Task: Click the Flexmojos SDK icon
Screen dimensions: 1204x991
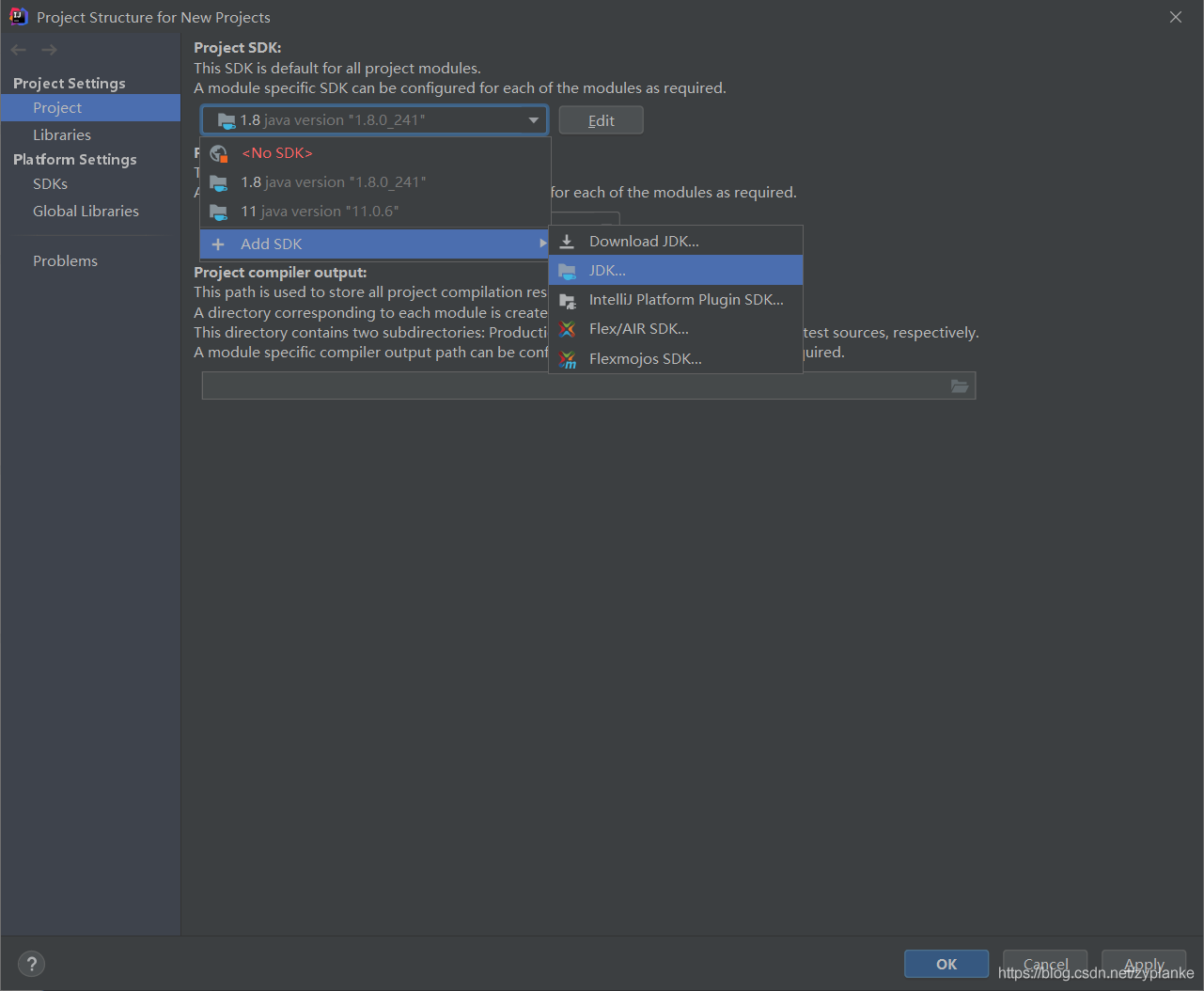Action: (x=568, y=358)
